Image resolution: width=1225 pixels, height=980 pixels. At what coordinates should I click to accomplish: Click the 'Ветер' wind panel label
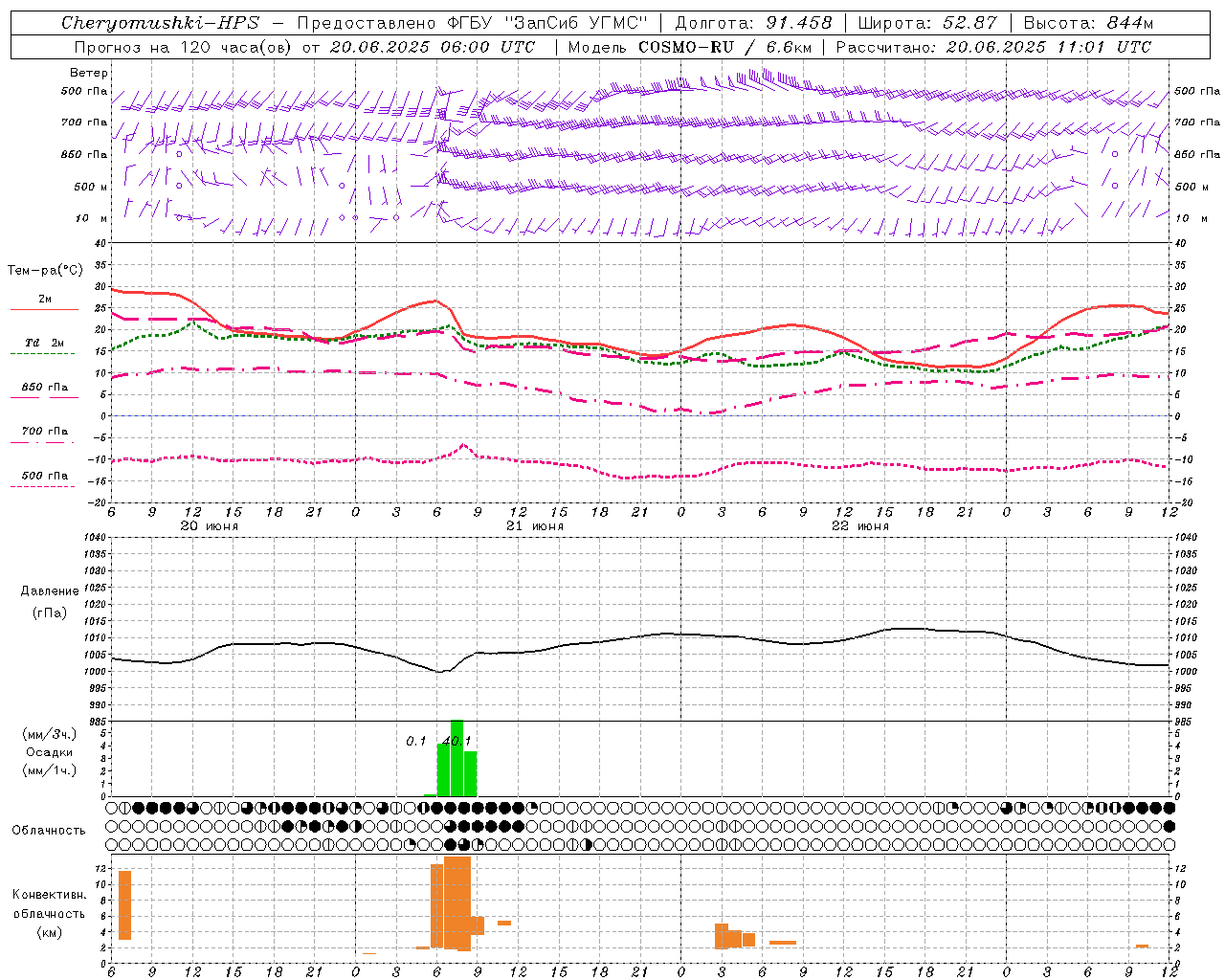[89, 73]
